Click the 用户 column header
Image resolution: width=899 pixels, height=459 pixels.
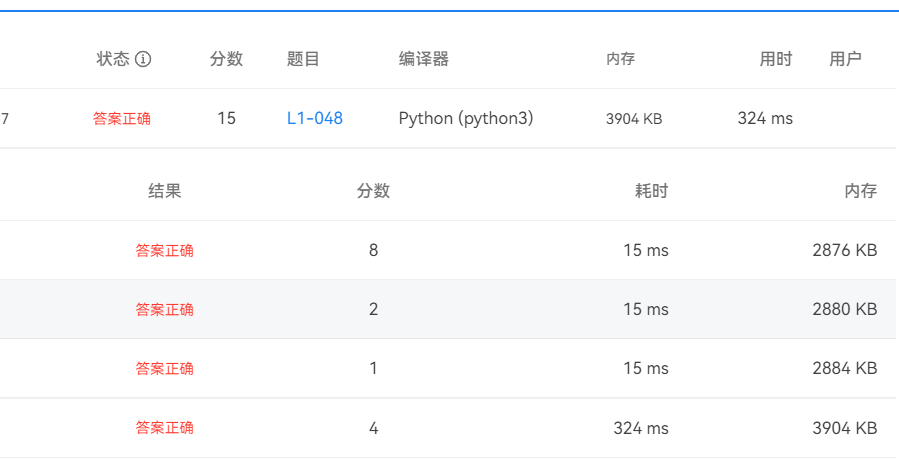pos(845,59)
